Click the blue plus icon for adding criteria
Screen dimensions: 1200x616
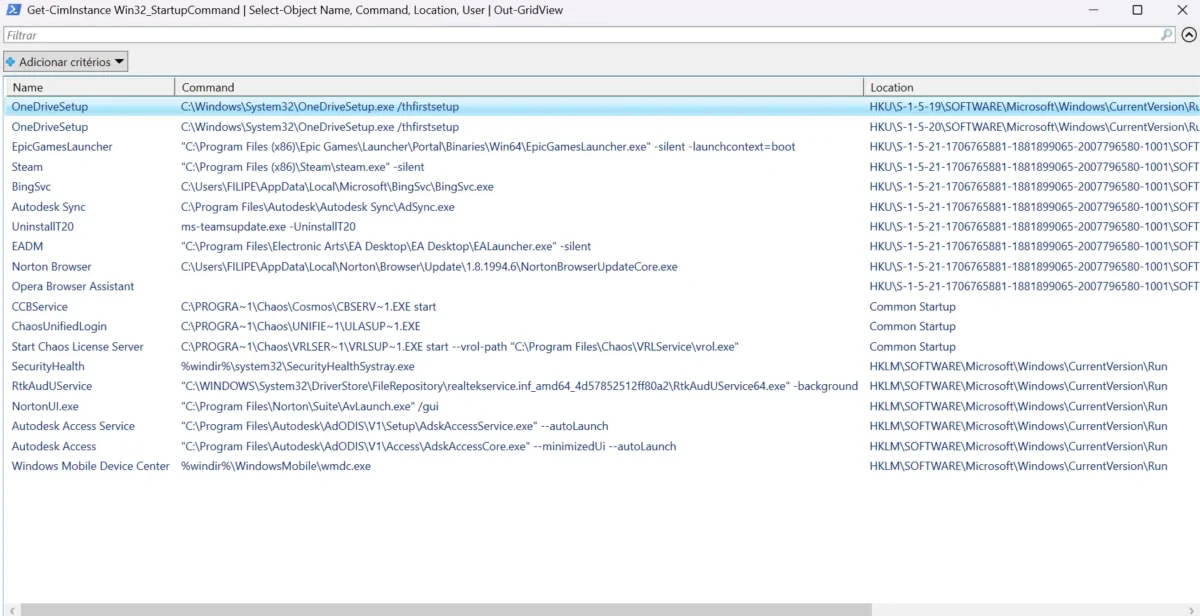pos(11,62)
